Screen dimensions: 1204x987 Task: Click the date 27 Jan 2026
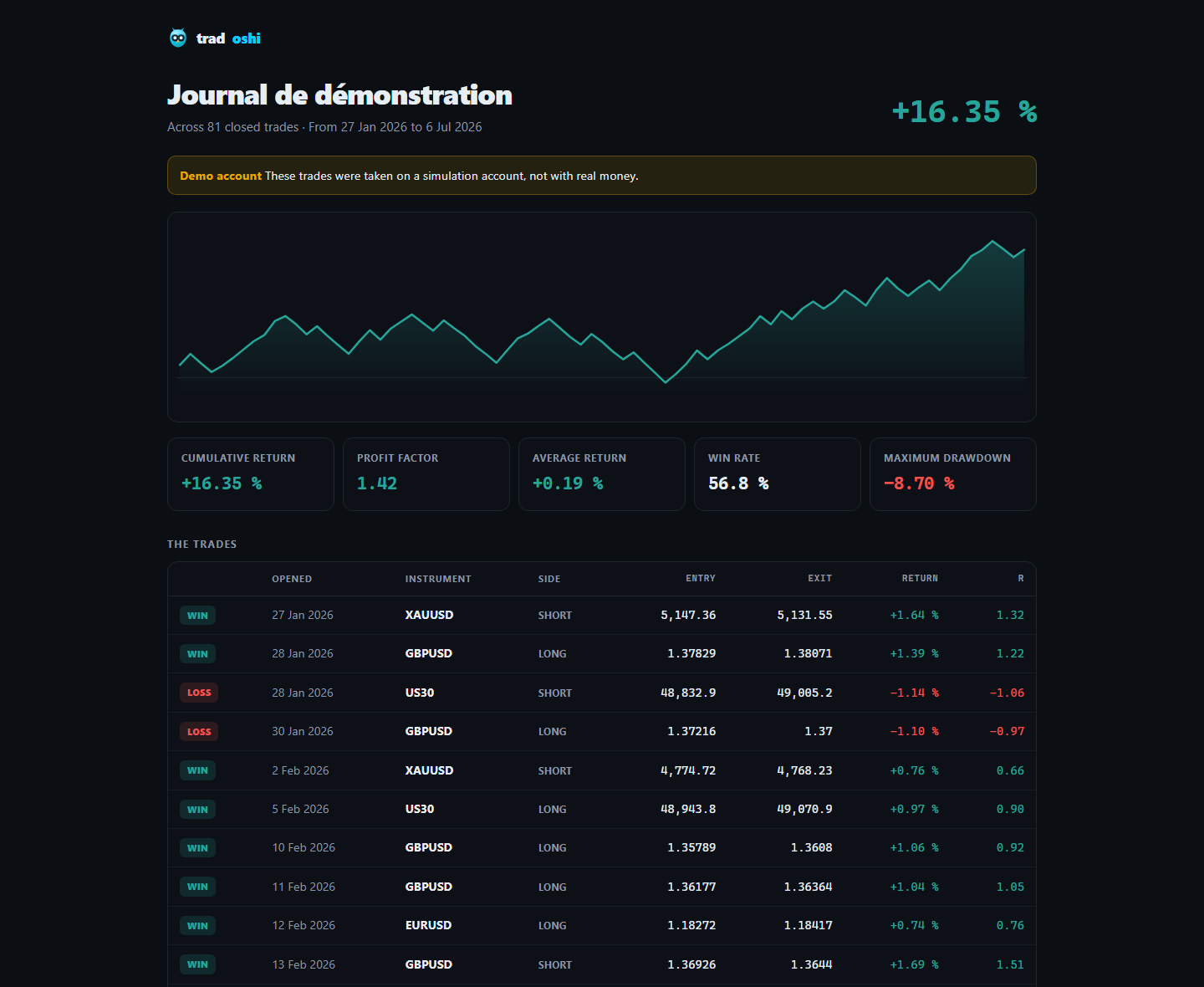point(303,615)
